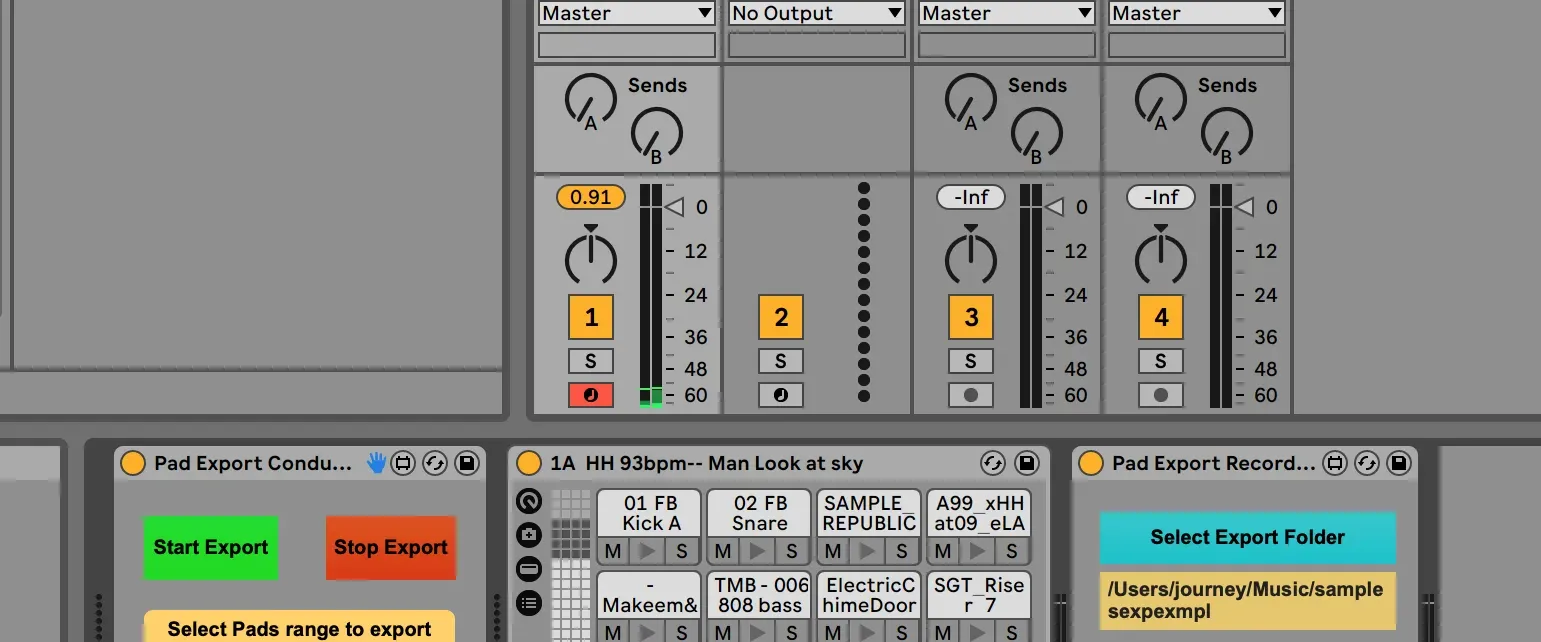
Task: Deactivate track 1 with its activator button
Action: (591, 318)
